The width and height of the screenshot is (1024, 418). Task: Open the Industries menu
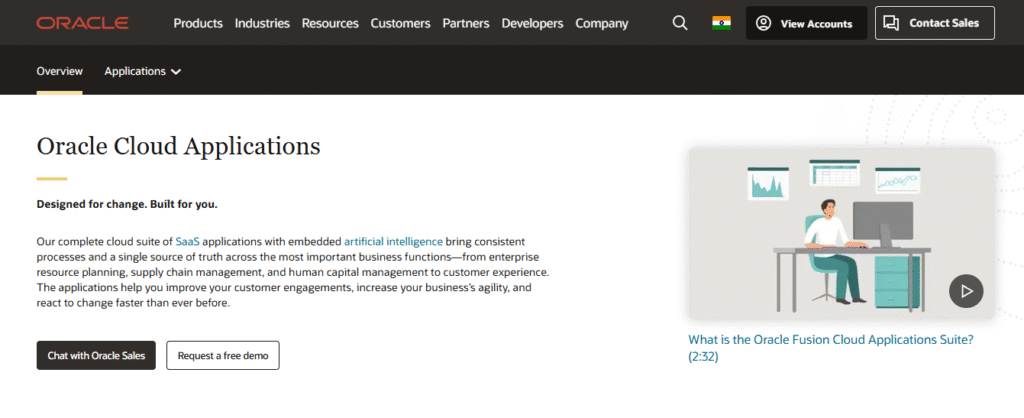pos(262,23)
